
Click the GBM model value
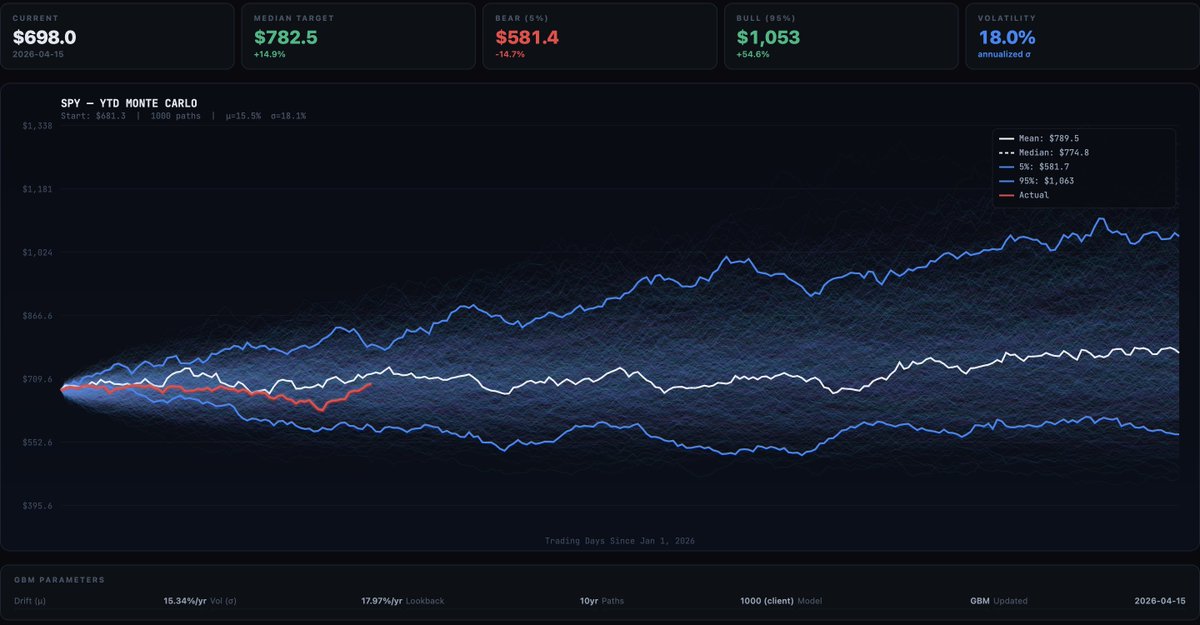pos(979,601)
